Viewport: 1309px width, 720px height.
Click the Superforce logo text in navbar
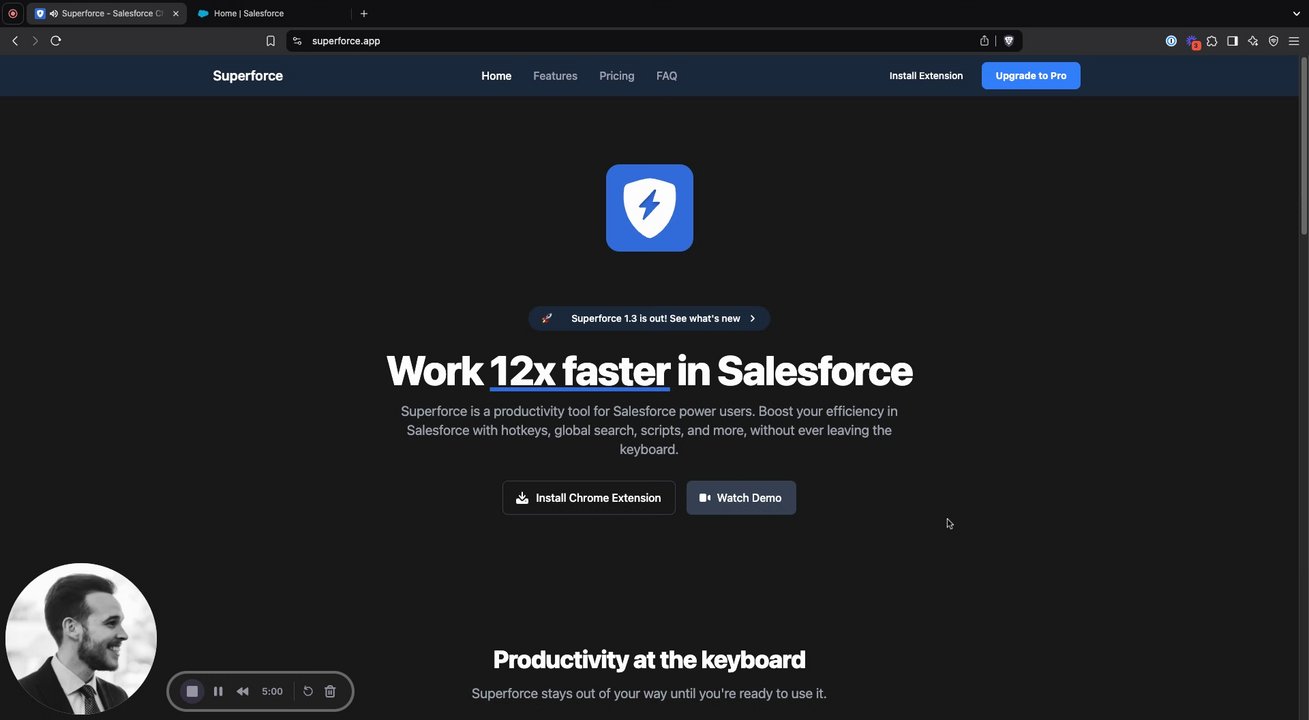(248, 76)
